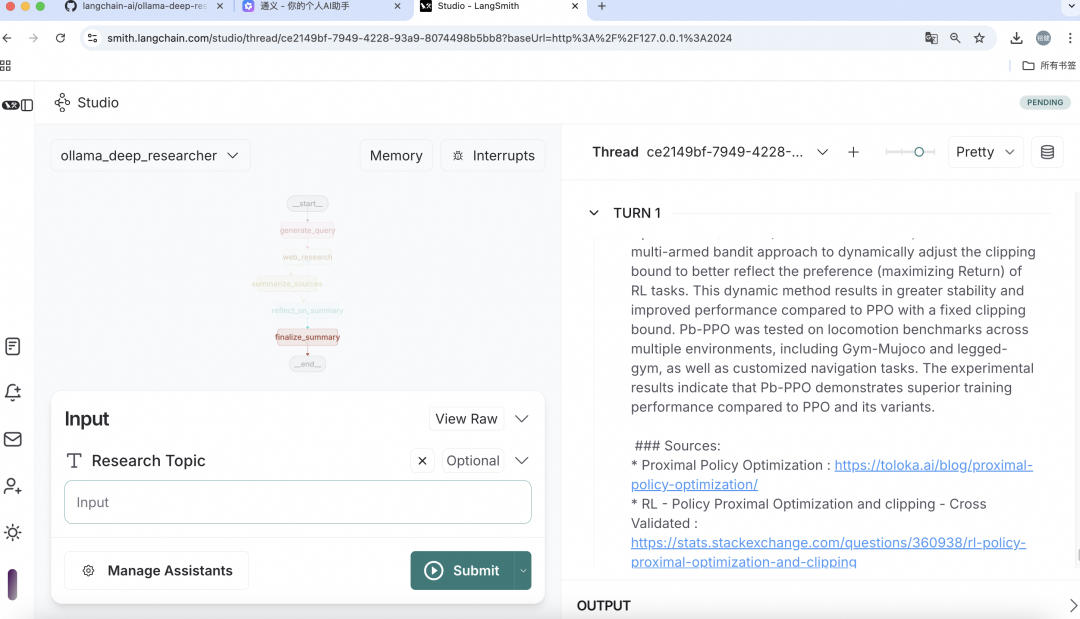Viewport: 1080px width, 619px height.
Task: Select the summarize_sources graph node
Action: click(287, 284)
